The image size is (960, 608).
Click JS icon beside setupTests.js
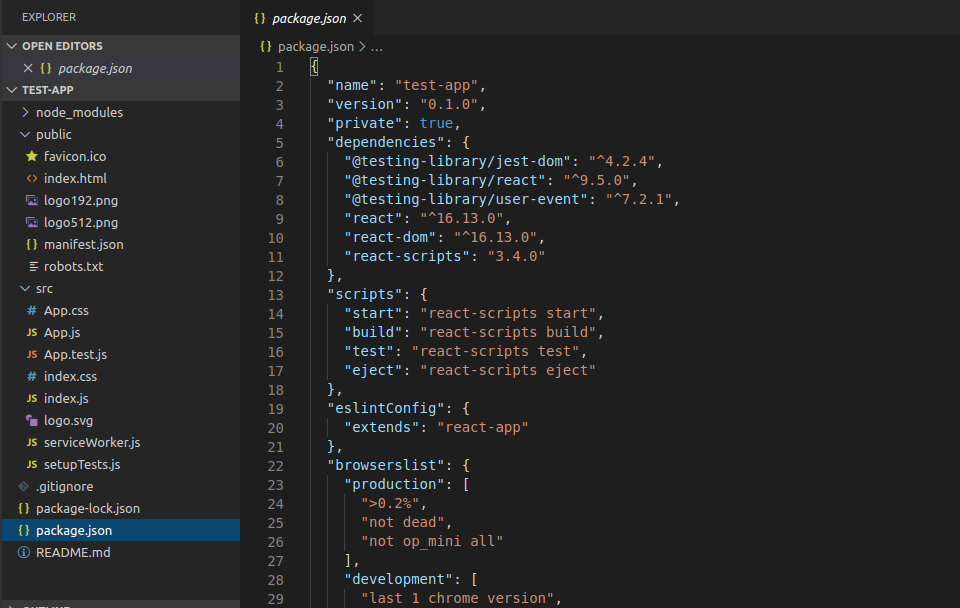(32, 465)
